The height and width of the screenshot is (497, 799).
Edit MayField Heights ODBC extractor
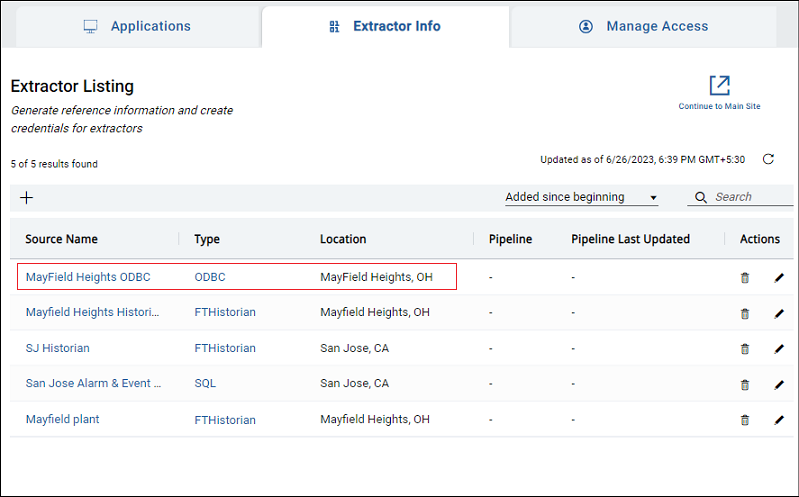779,278
